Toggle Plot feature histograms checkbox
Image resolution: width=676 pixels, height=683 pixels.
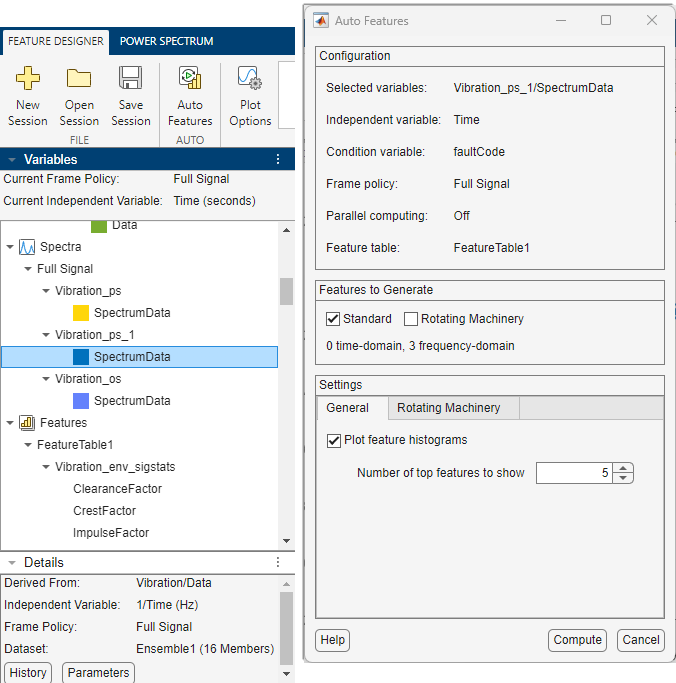coord(334,440)
